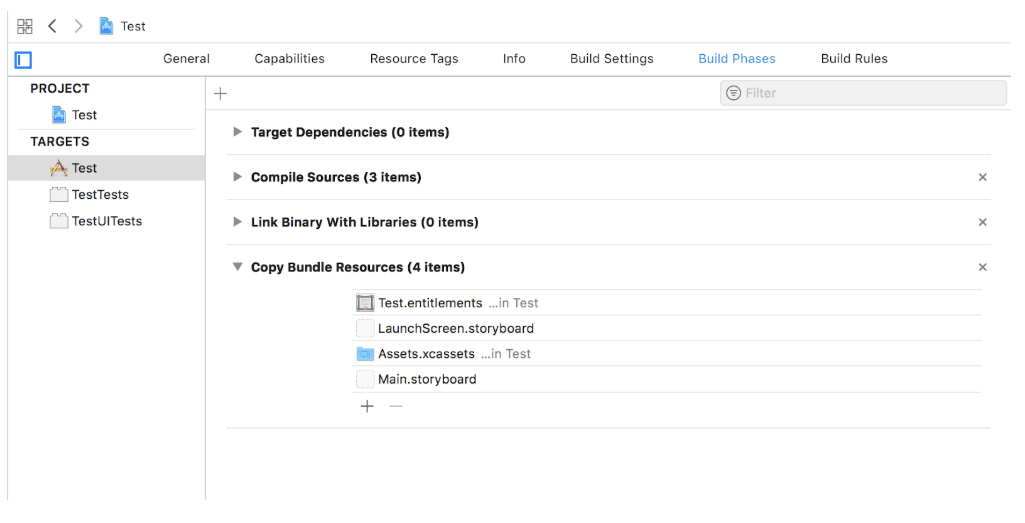
Task: Select the TestTests target name
Action: [100, 195]
